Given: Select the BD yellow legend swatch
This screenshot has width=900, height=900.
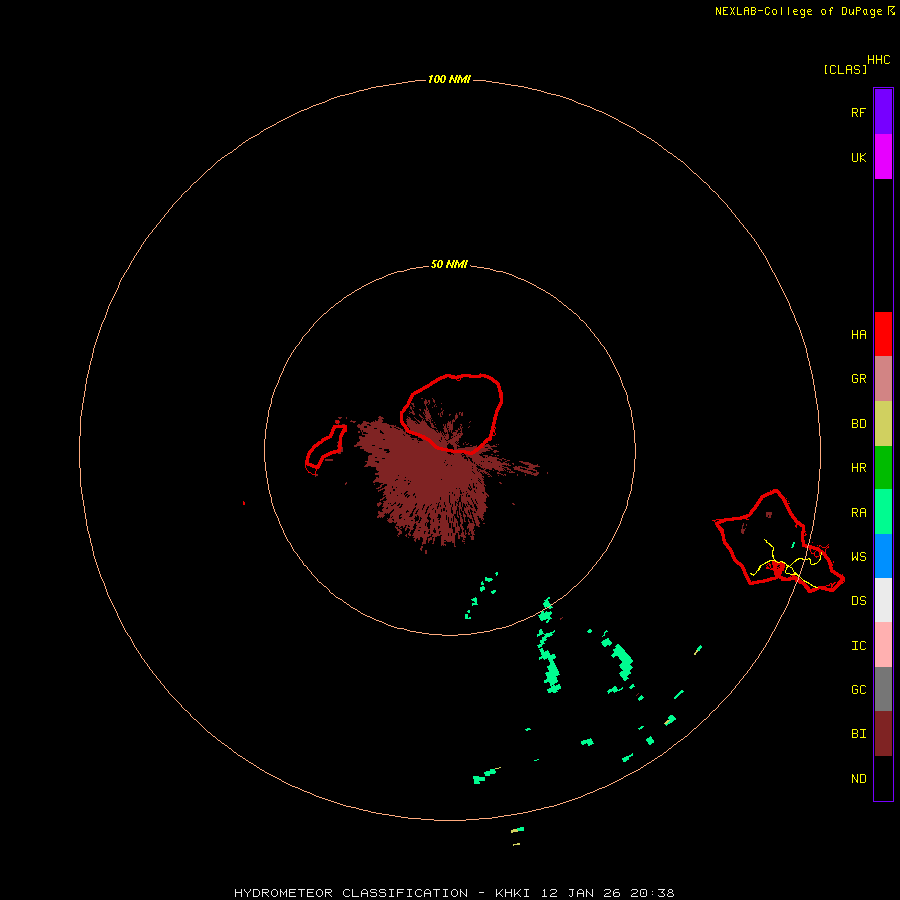Looking at the screenshot, I should [x=883, y=424].
